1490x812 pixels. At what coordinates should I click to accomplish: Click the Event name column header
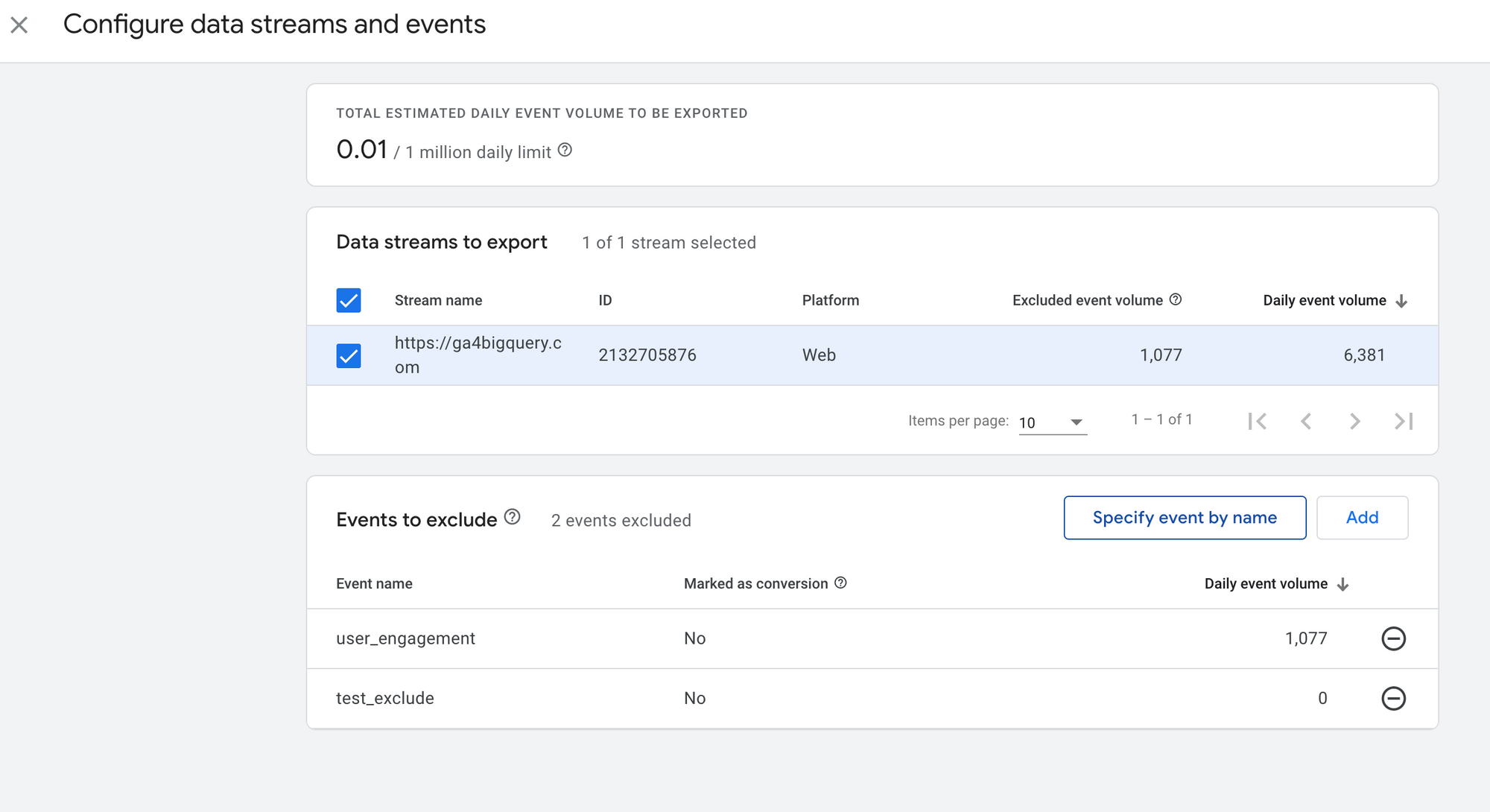pos(374,583)
